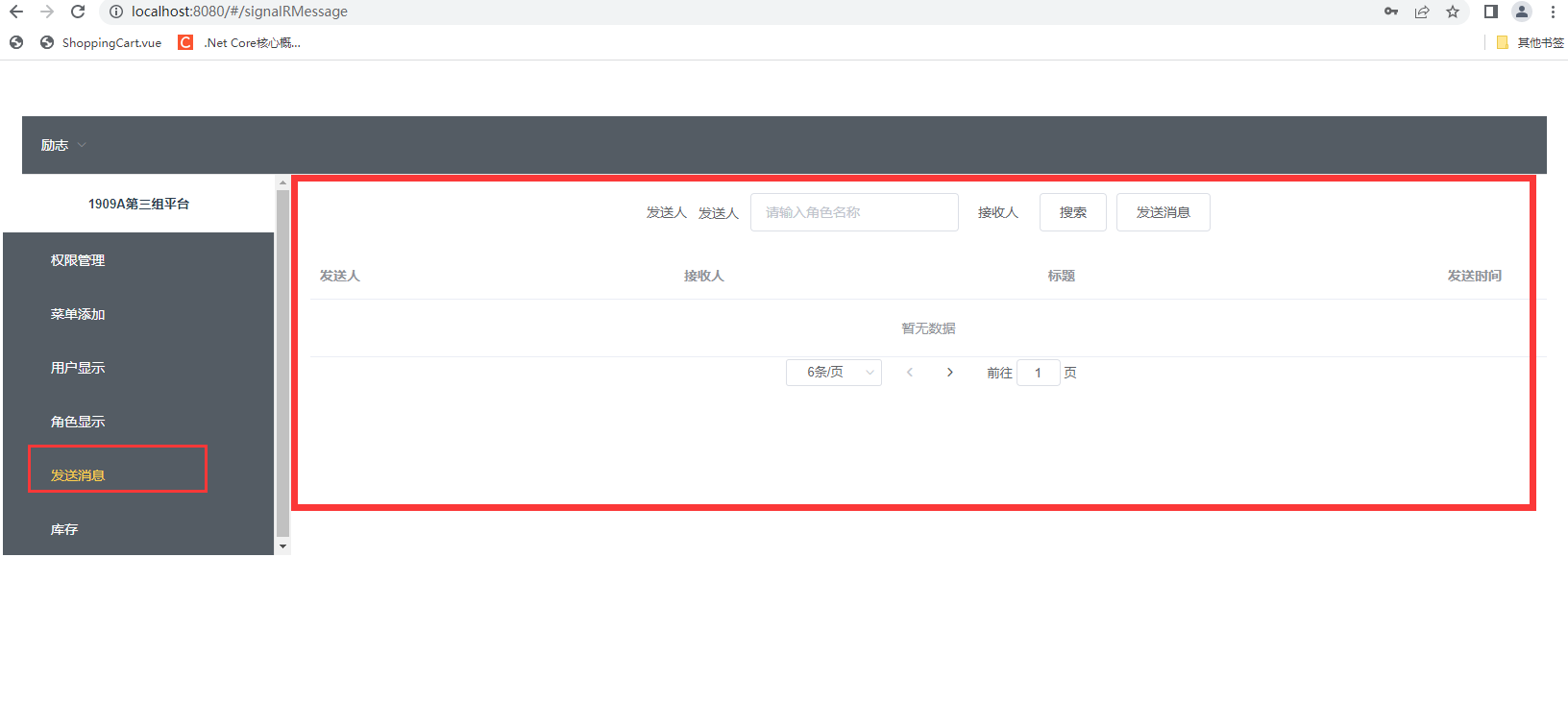Image resolution: width=1568 pixels, height=703 pixels.
Task: Go back with browser back arrow
Action: pyautogui.click(x=16, y=12)
